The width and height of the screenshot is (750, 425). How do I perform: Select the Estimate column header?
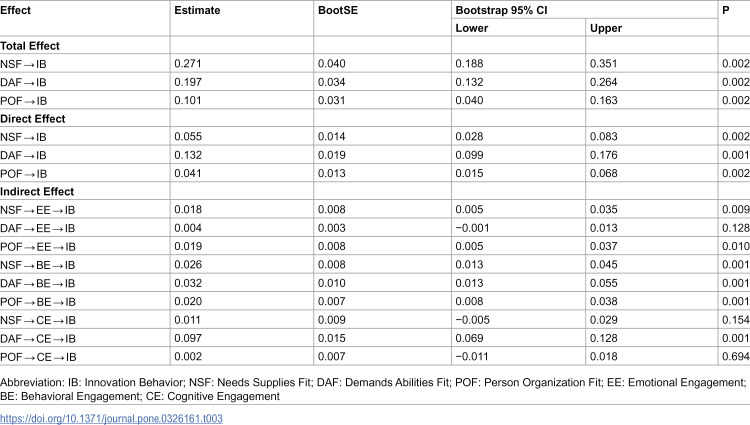[x=197, y=10]
